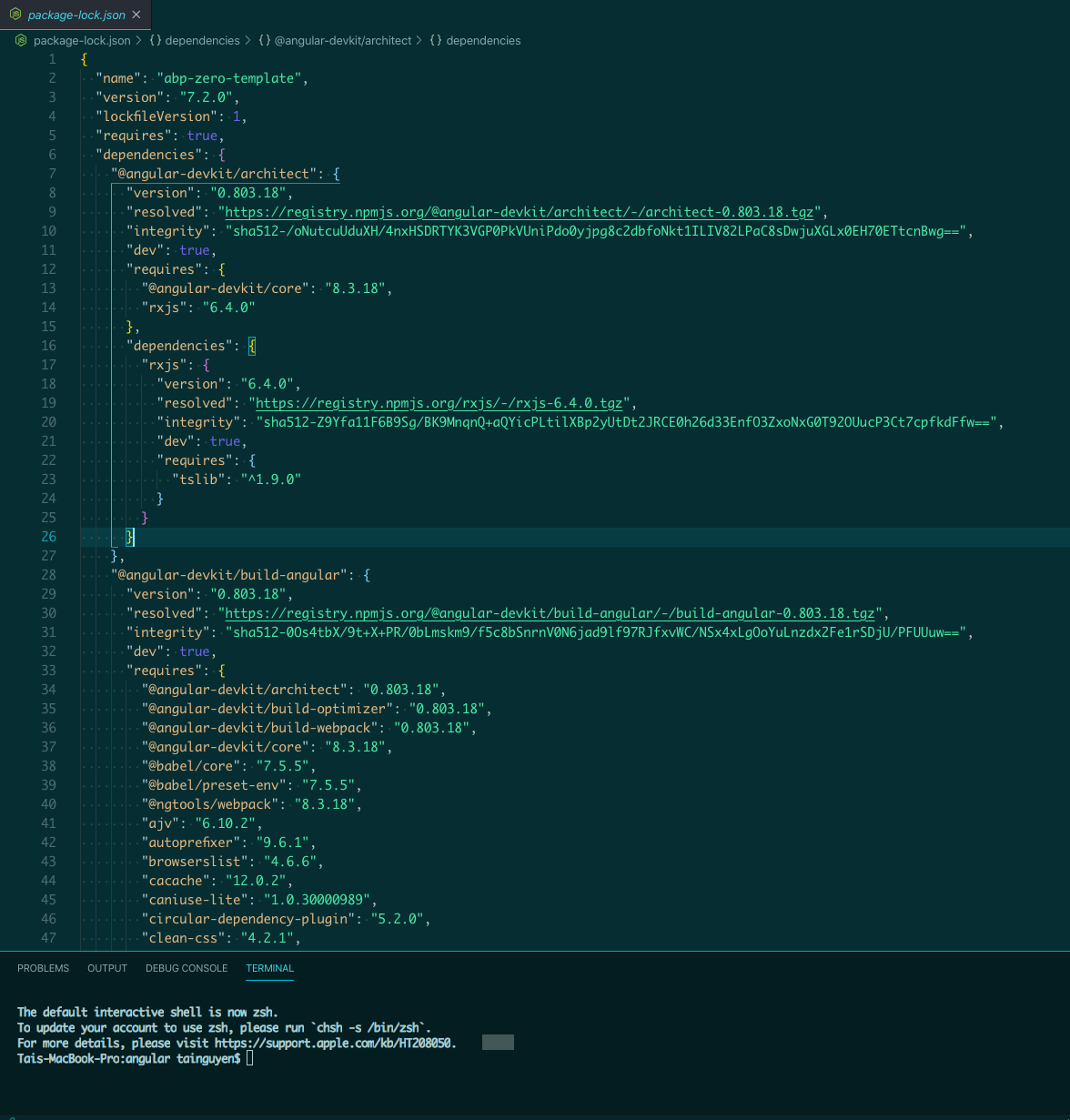Screen dimensions: 1070x1120
Task: Click line number 1 in gutter
Action: (x=52, y=59)
